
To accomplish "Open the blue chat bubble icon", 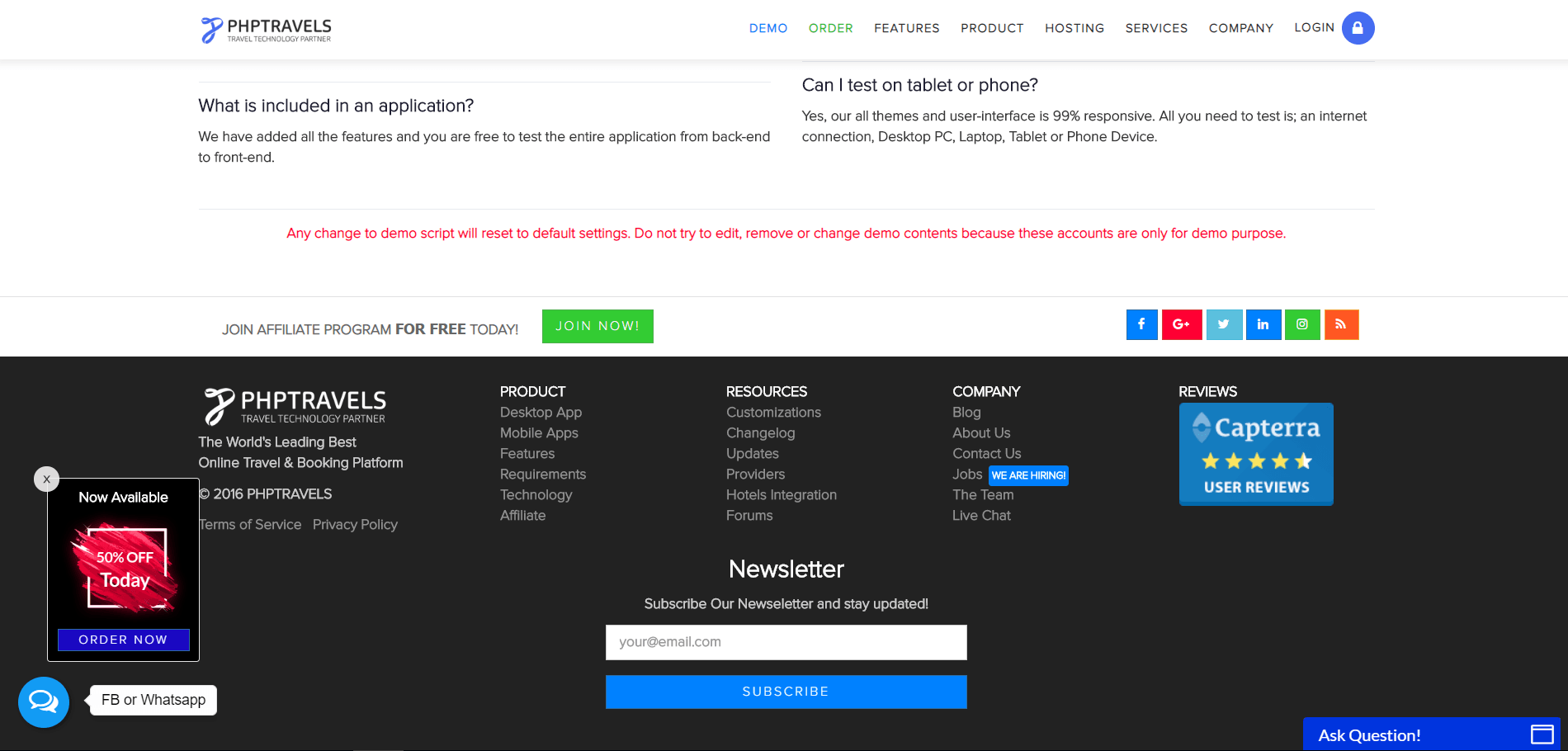I will [44, 701].
